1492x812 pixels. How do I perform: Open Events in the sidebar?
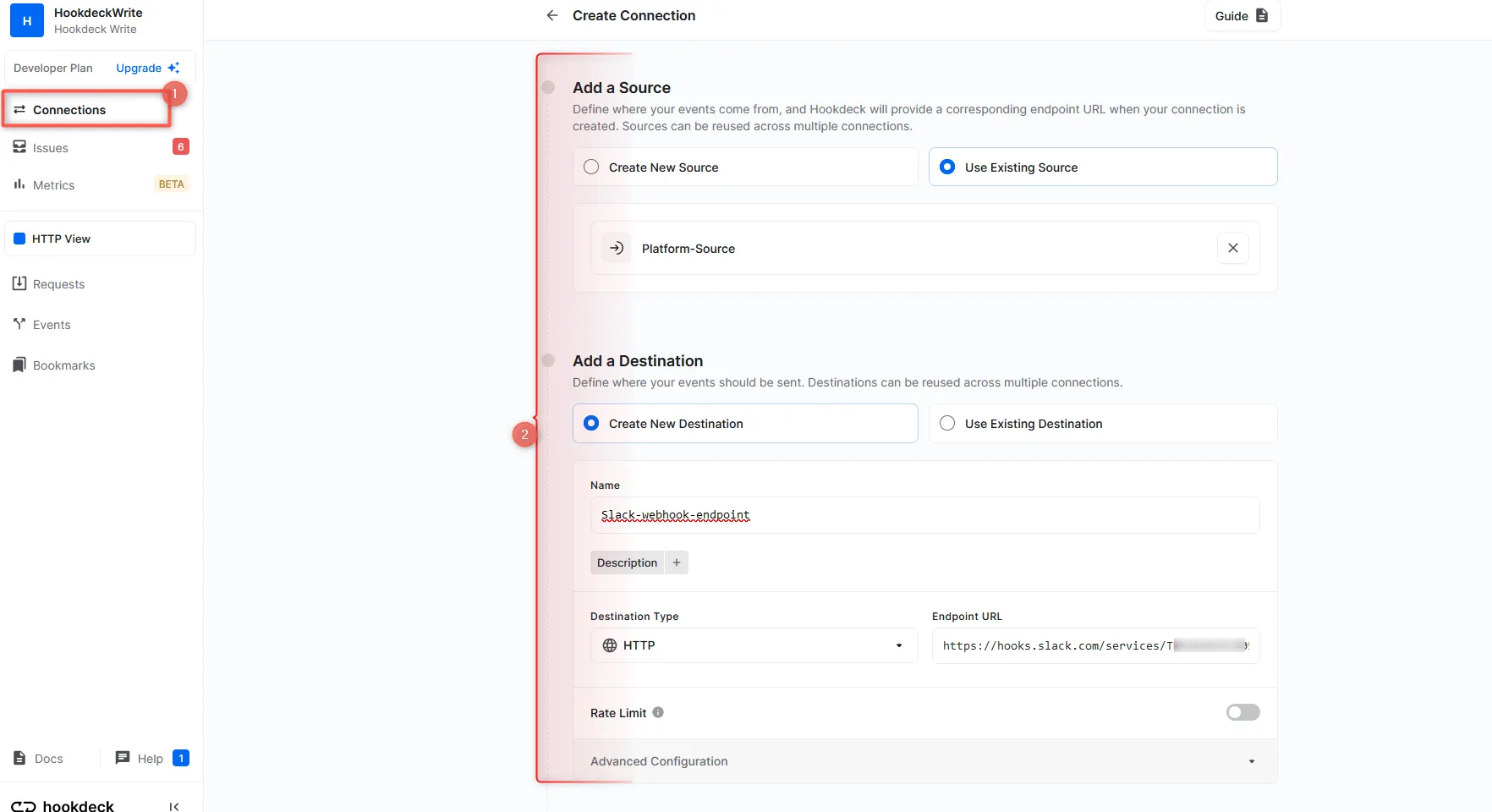coord(52,325)
